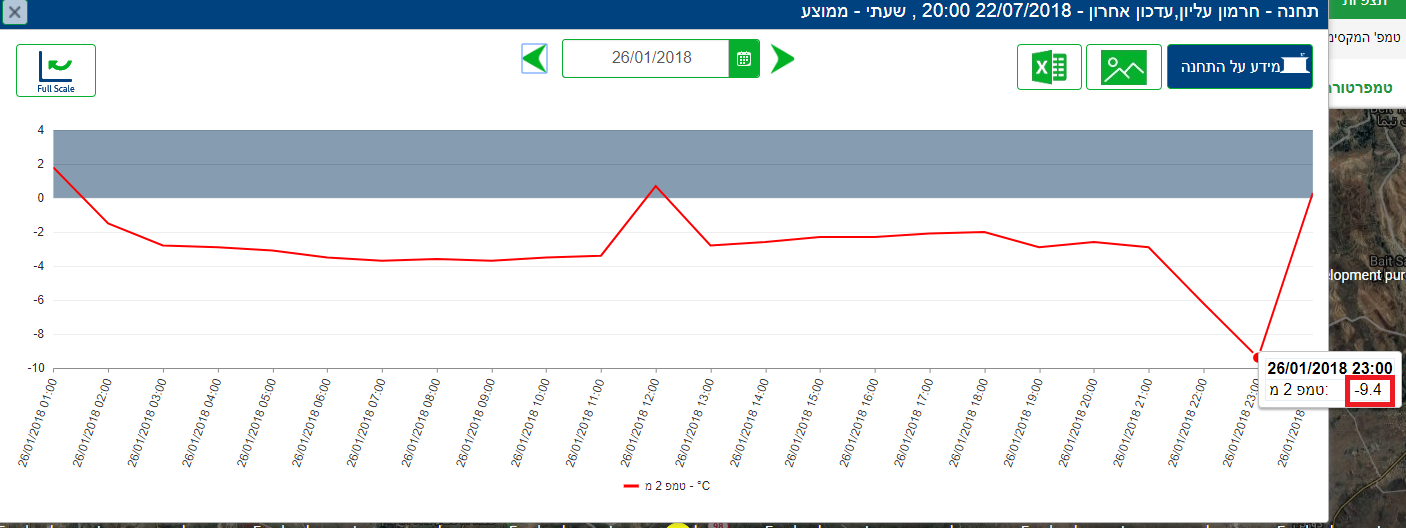The height and width of the screenshot is (528, 1406).
Task: Click the -9.4 value in tooltip
Action: (x=1370, y=391)
